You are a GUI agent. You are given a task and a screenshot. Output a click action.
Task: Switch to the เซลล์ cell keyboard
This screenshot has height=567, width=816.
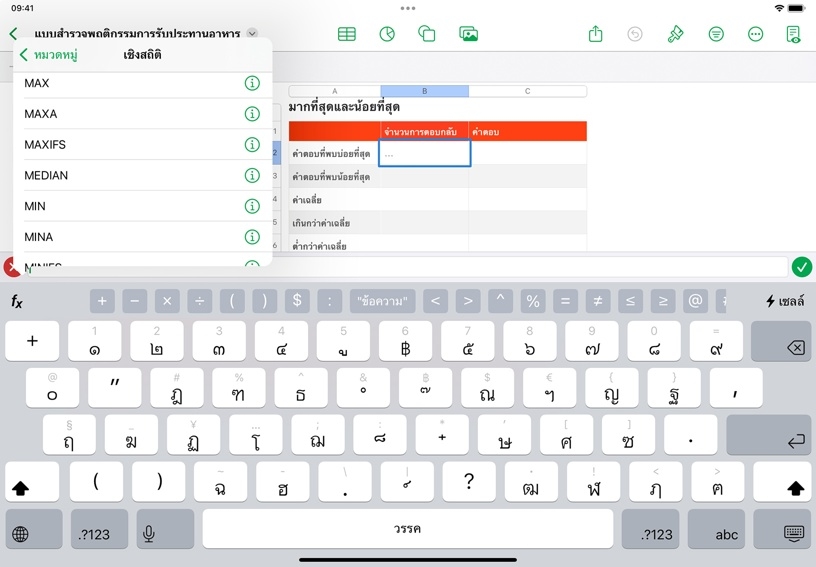(x=785, y=301)
